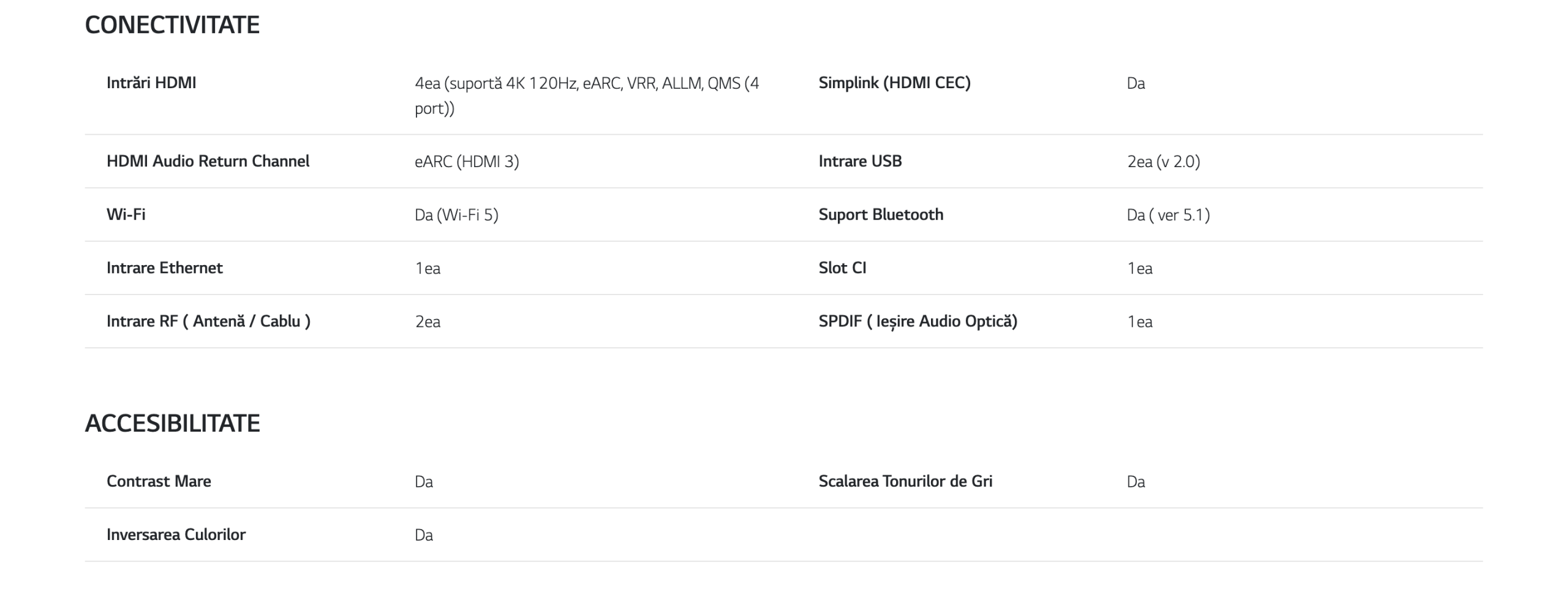
Task: Select the Suport Bluetooth label
Action: tap(881, 214)
